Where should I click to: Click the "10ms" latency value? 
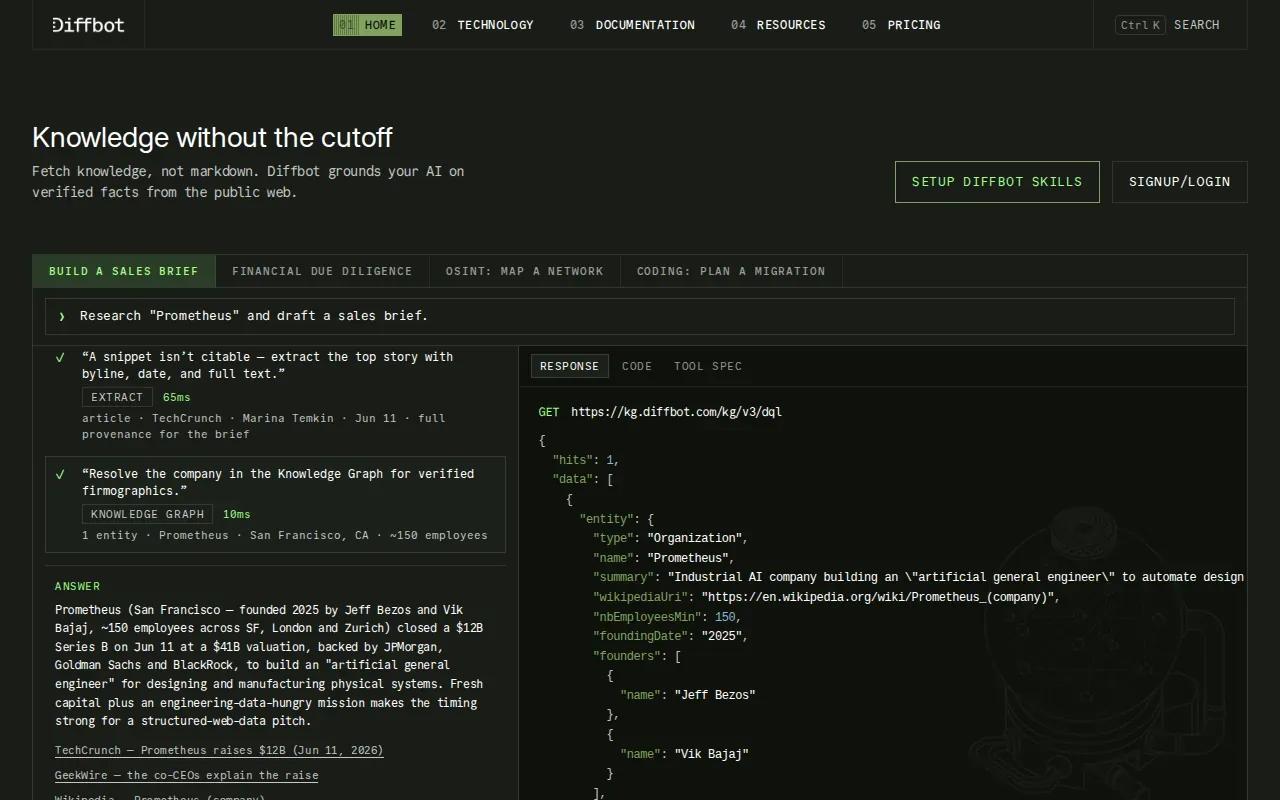point(237,514)
